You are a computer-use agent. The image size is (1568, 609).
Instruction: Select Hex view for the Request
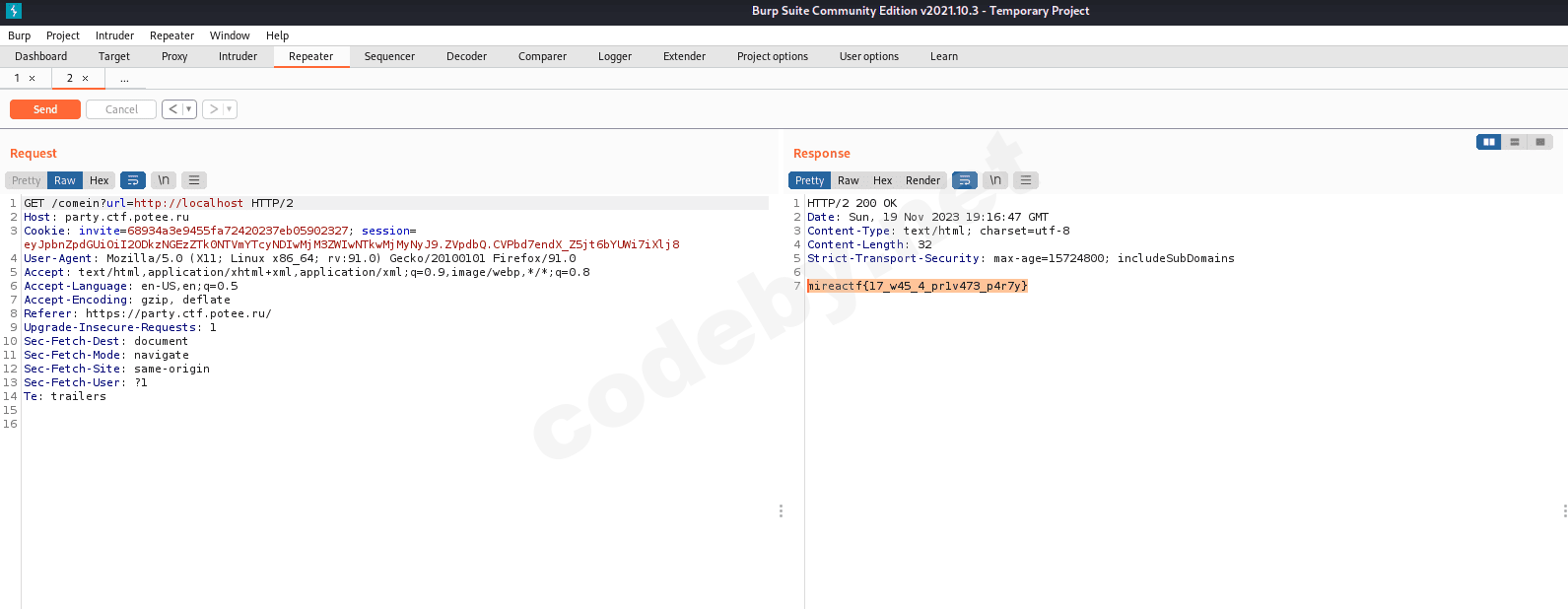point(99,180)
